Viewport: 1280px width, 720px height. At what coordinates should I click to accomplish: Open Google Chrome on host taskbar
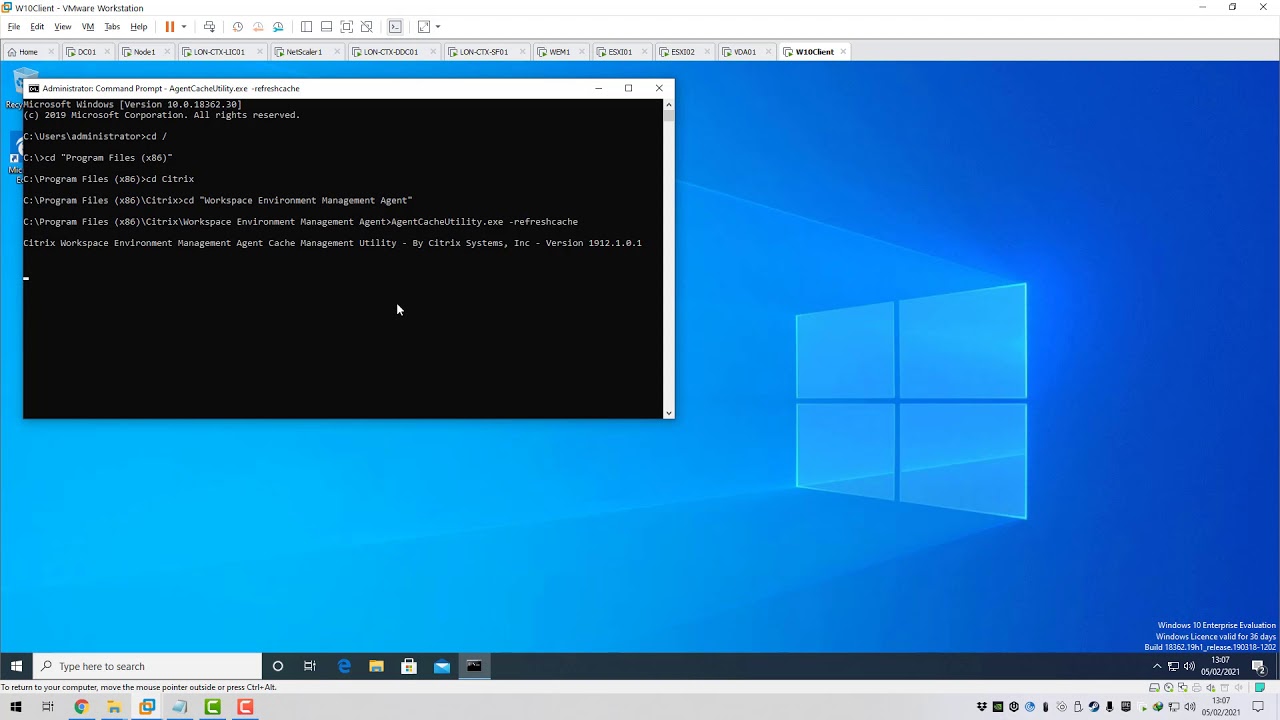coord(81,707)
